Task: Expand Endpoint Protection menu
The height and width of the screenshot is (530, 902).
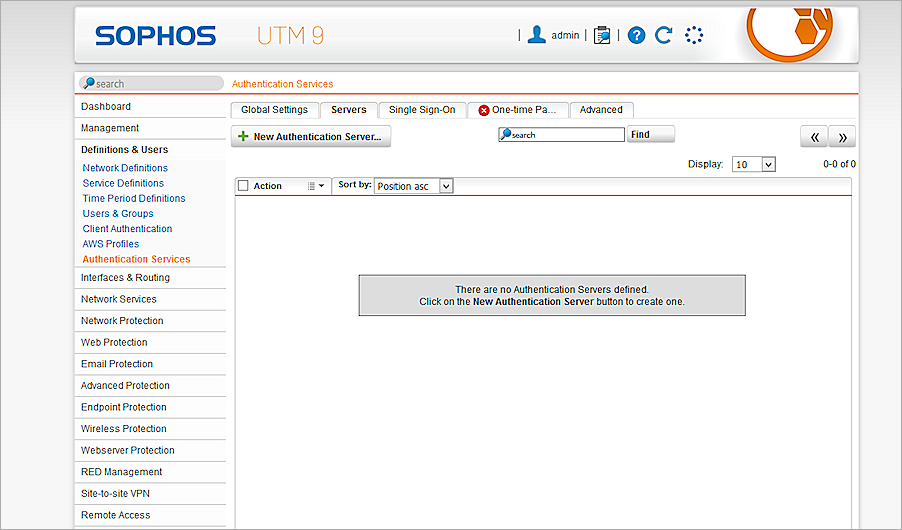Action: click(150, 407)
